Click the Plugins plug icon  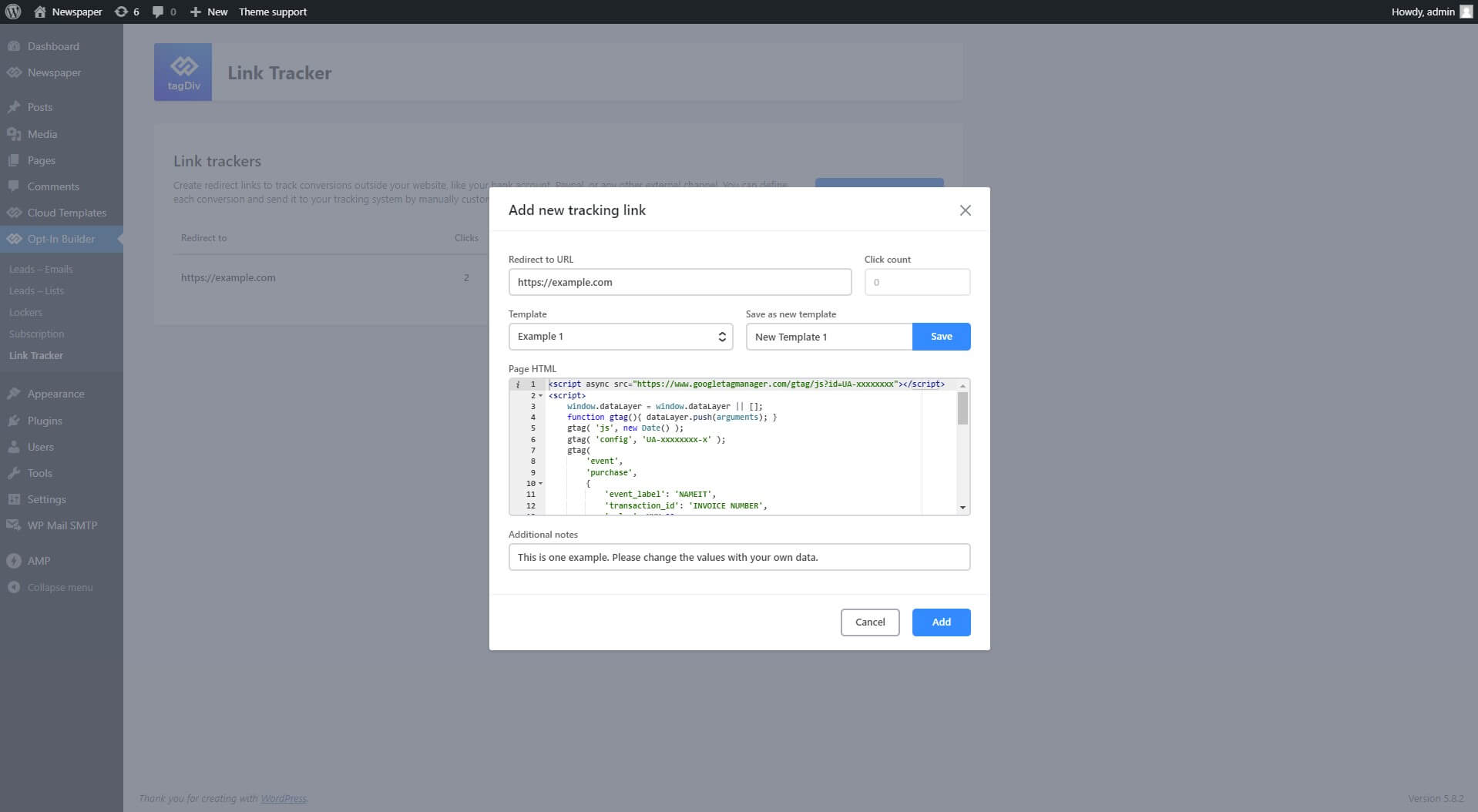[14, 421]
